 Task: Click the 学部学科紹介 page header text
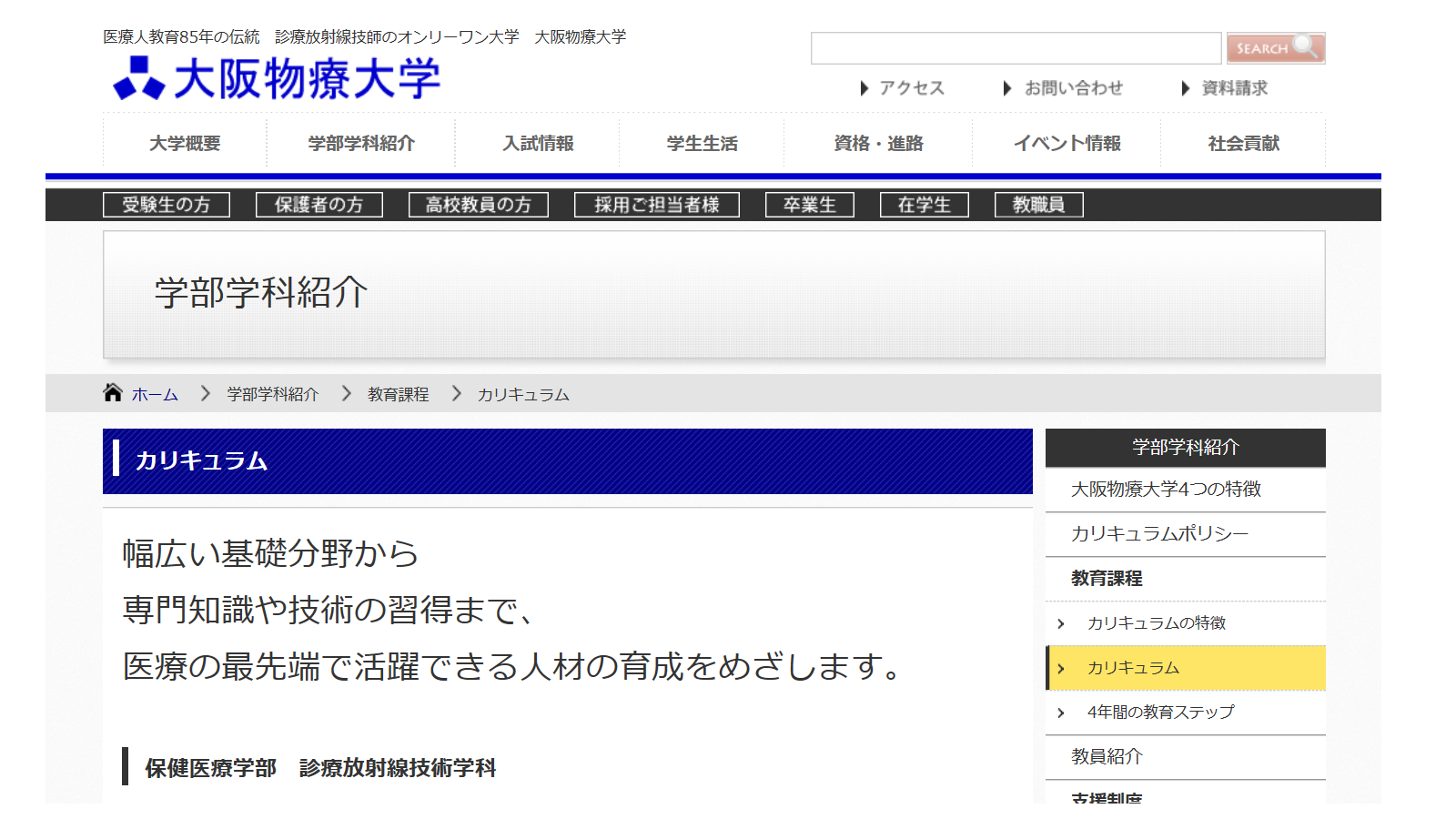pos(261,292)
